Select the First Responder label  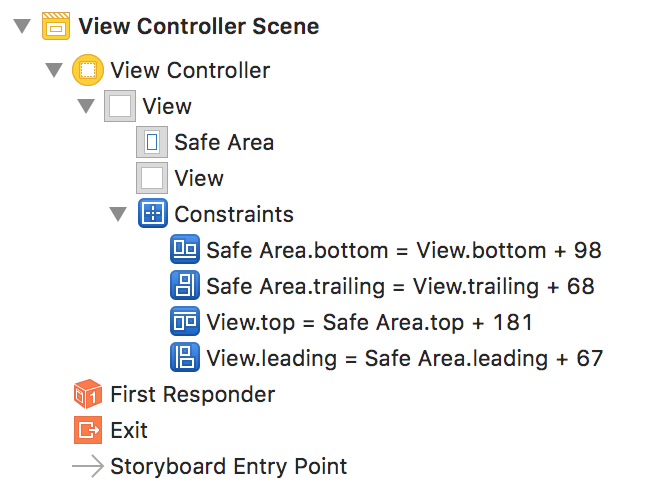coord(193,395)
